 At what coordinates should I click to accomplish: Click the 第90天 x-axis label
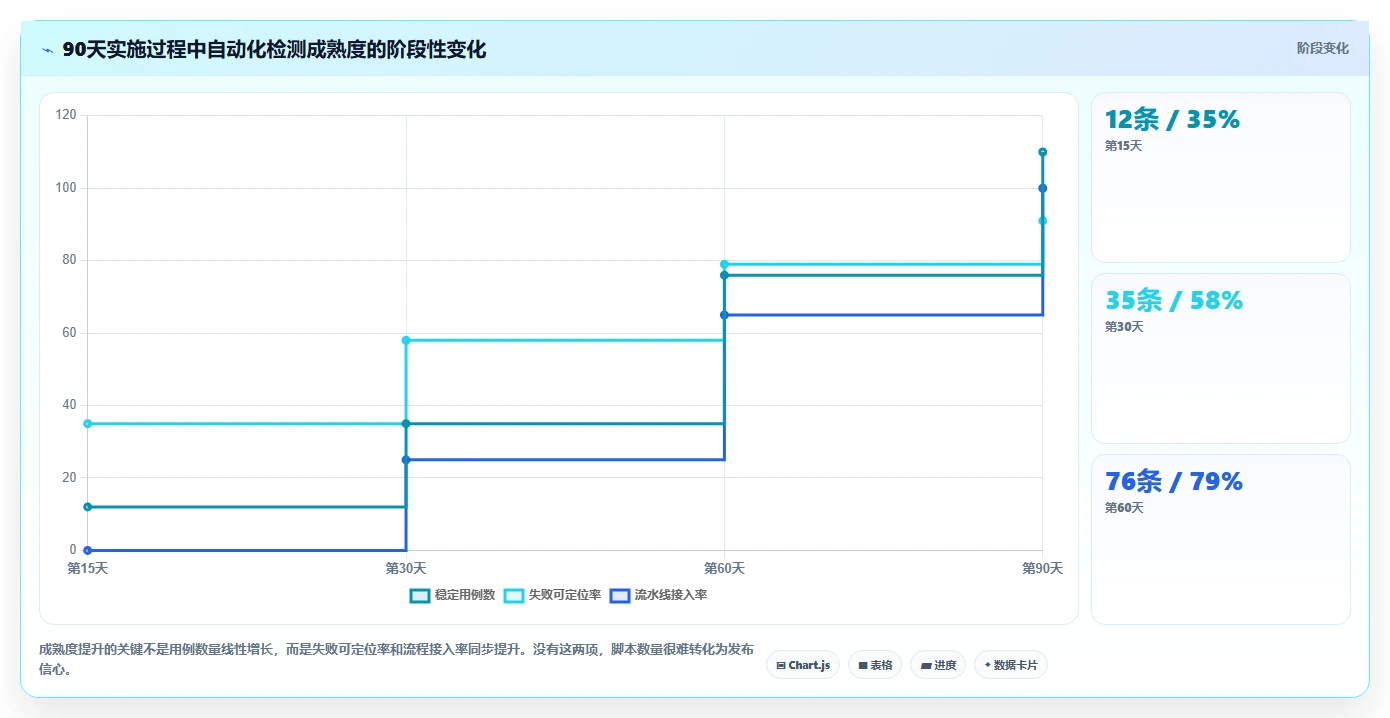tap(1042, 568)
